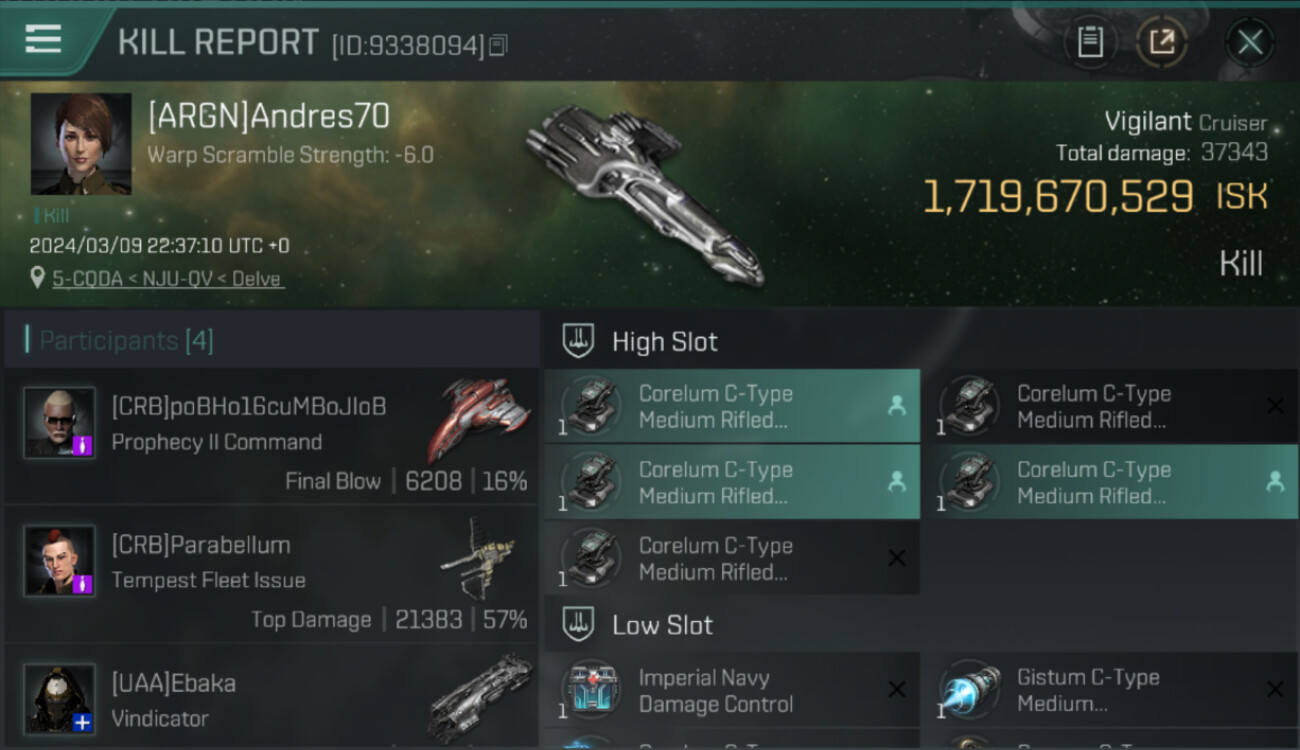Copy the kill report ID
The height and width of the screenshot is (750, 1300).
498,45
